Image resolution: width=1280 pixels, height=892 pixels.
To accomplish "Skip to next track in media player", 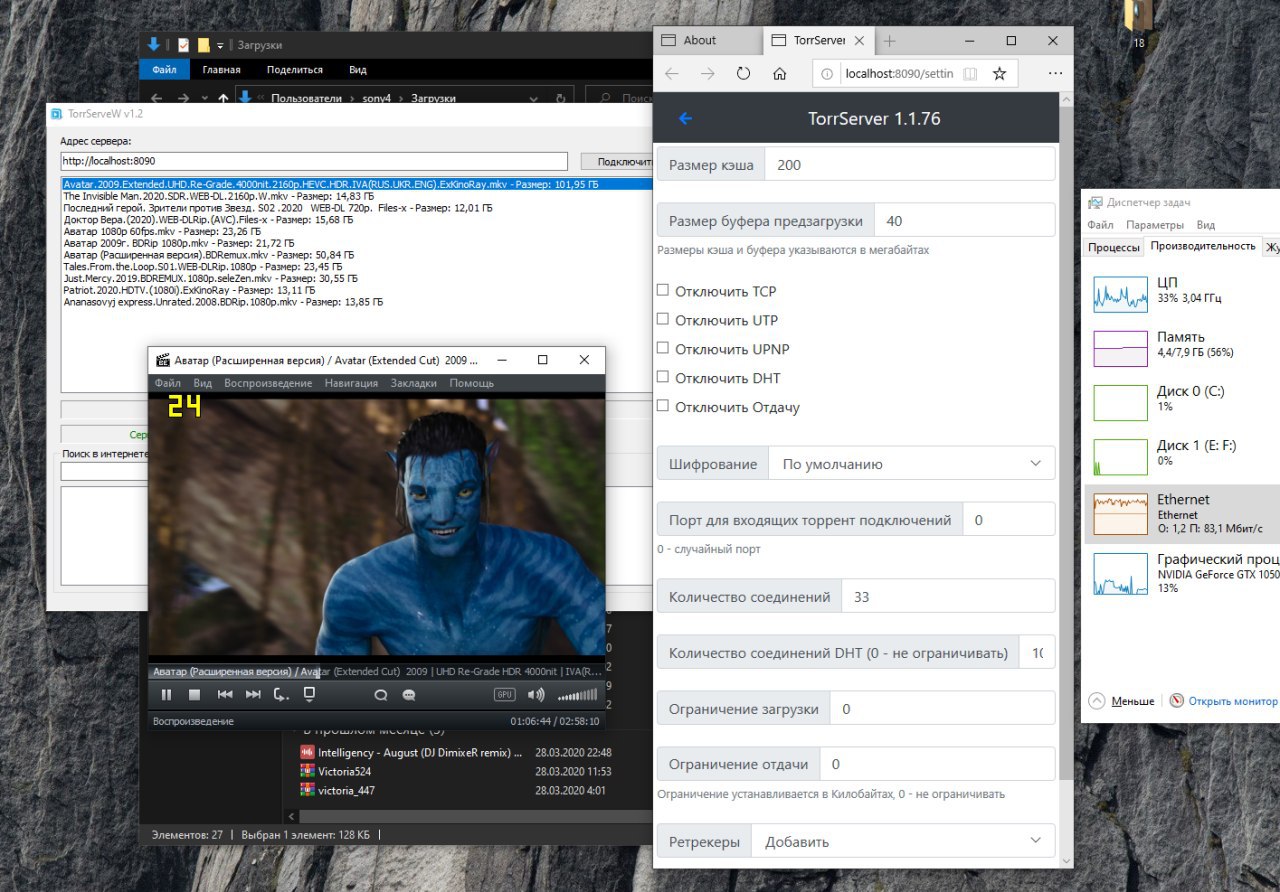I will [253, 695].
